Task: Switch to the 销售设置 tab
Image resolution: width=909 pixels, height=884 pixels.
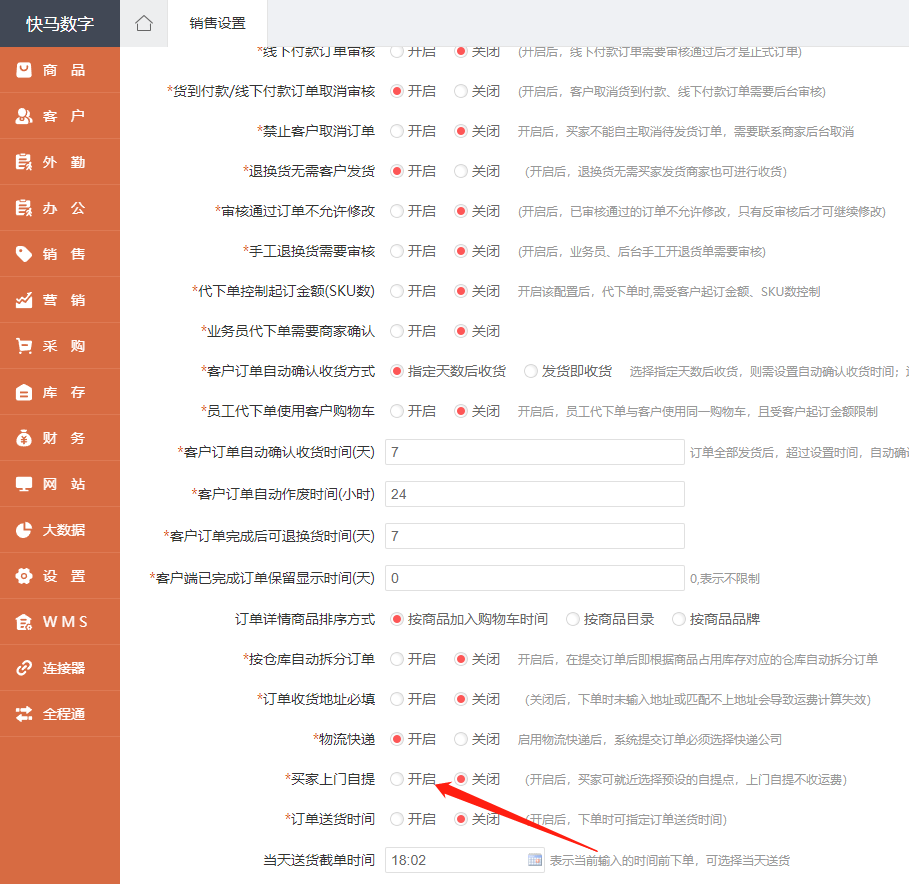Action: pyautogui.click(x=217, y=23)
